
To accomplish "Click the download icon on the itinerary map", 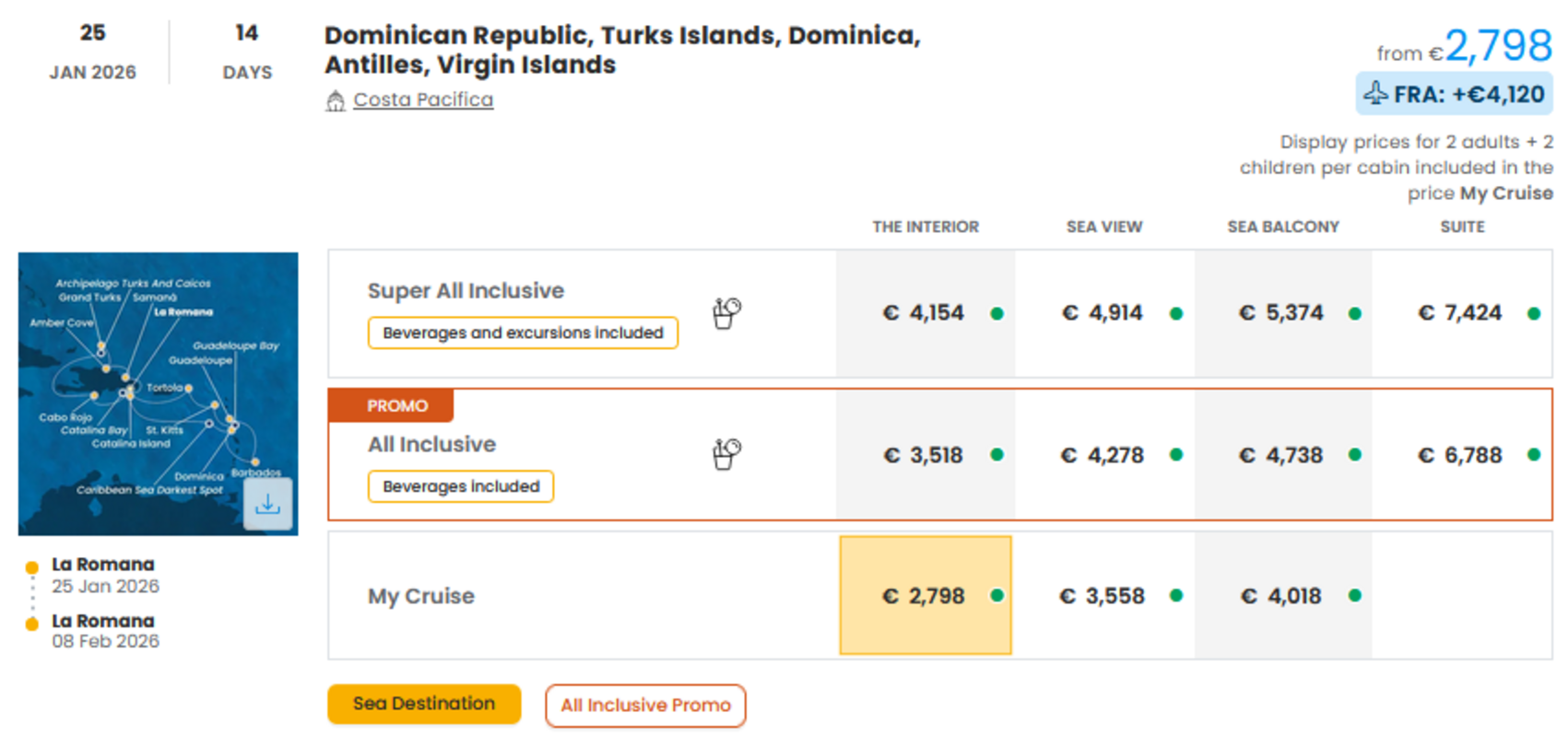I will point(268,502).
